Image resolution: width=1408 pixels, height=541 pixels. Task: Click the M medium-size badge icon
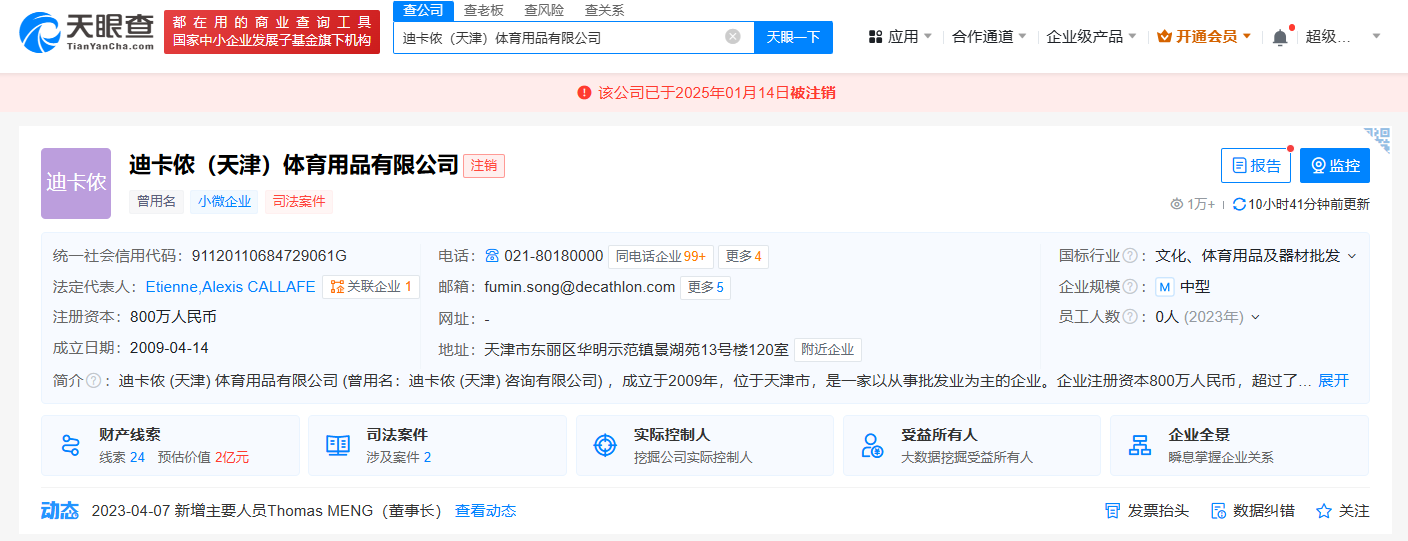(1164, 287)
